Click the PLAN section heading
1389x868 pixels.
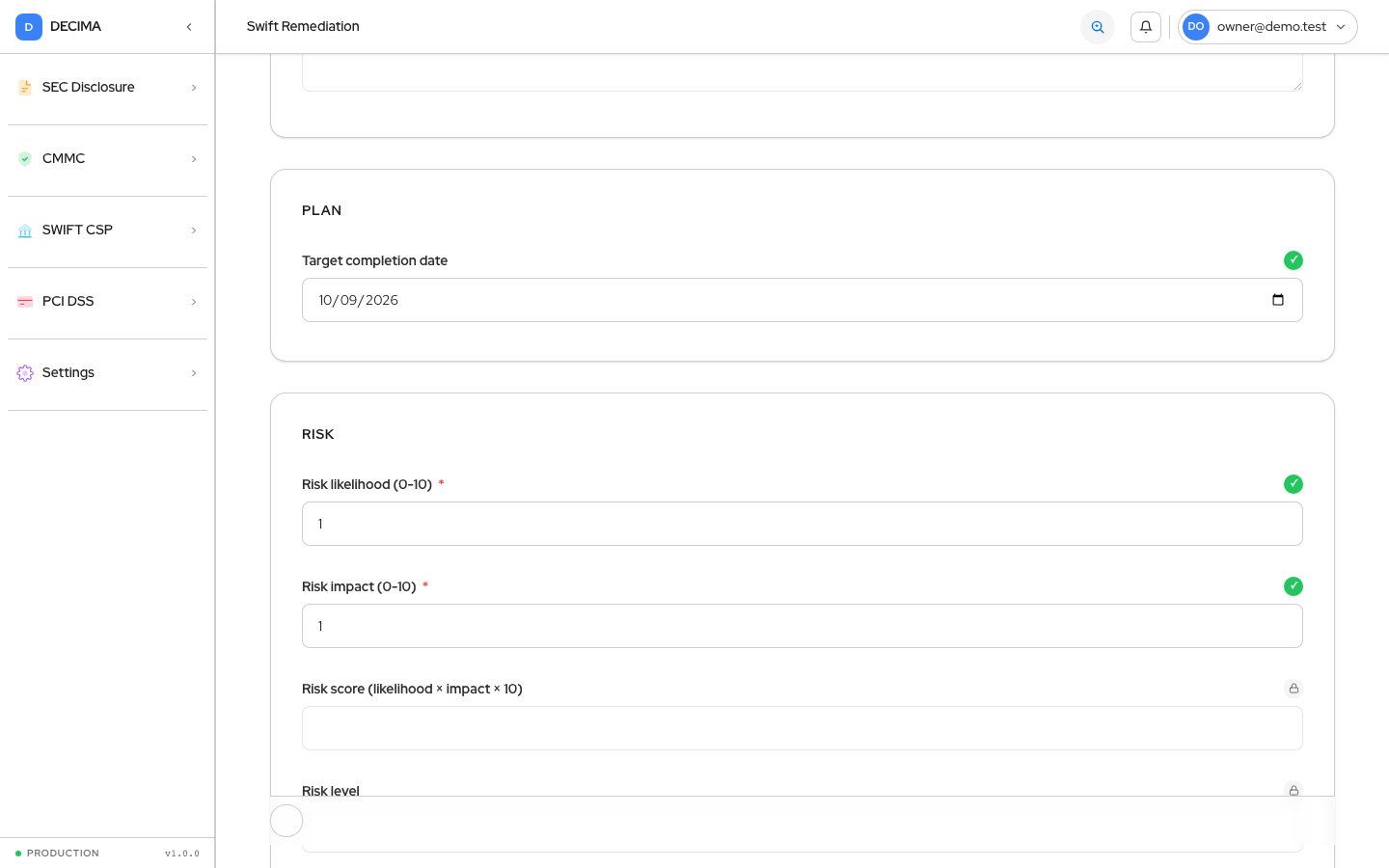click(321, 210)
